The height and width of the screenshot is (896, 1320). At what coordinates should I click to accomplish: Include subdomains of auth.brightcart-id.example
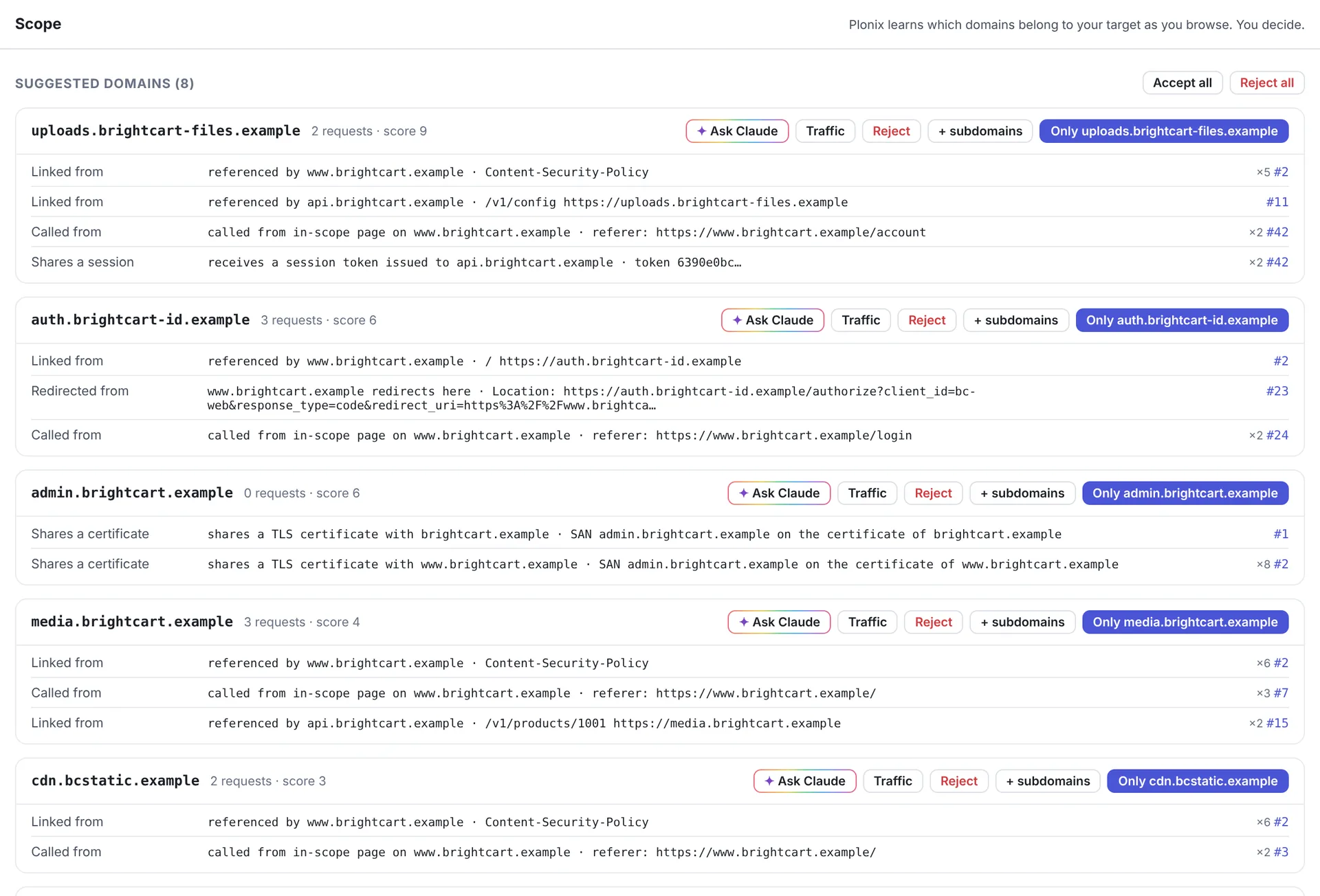(1015, 320)
